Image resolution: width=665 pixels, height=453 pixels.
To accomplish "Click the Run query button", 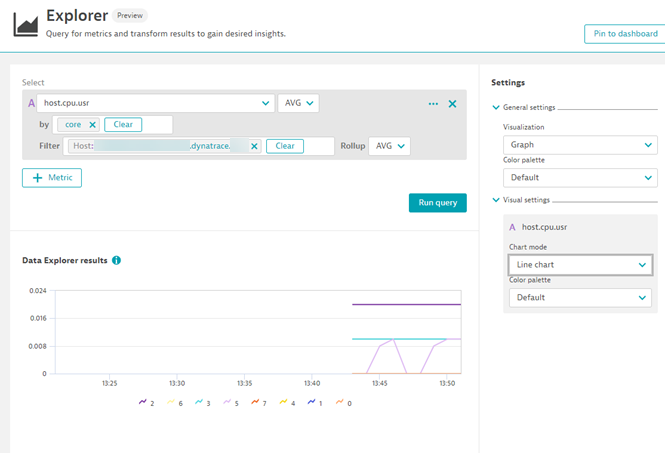I will pos(437,203).
